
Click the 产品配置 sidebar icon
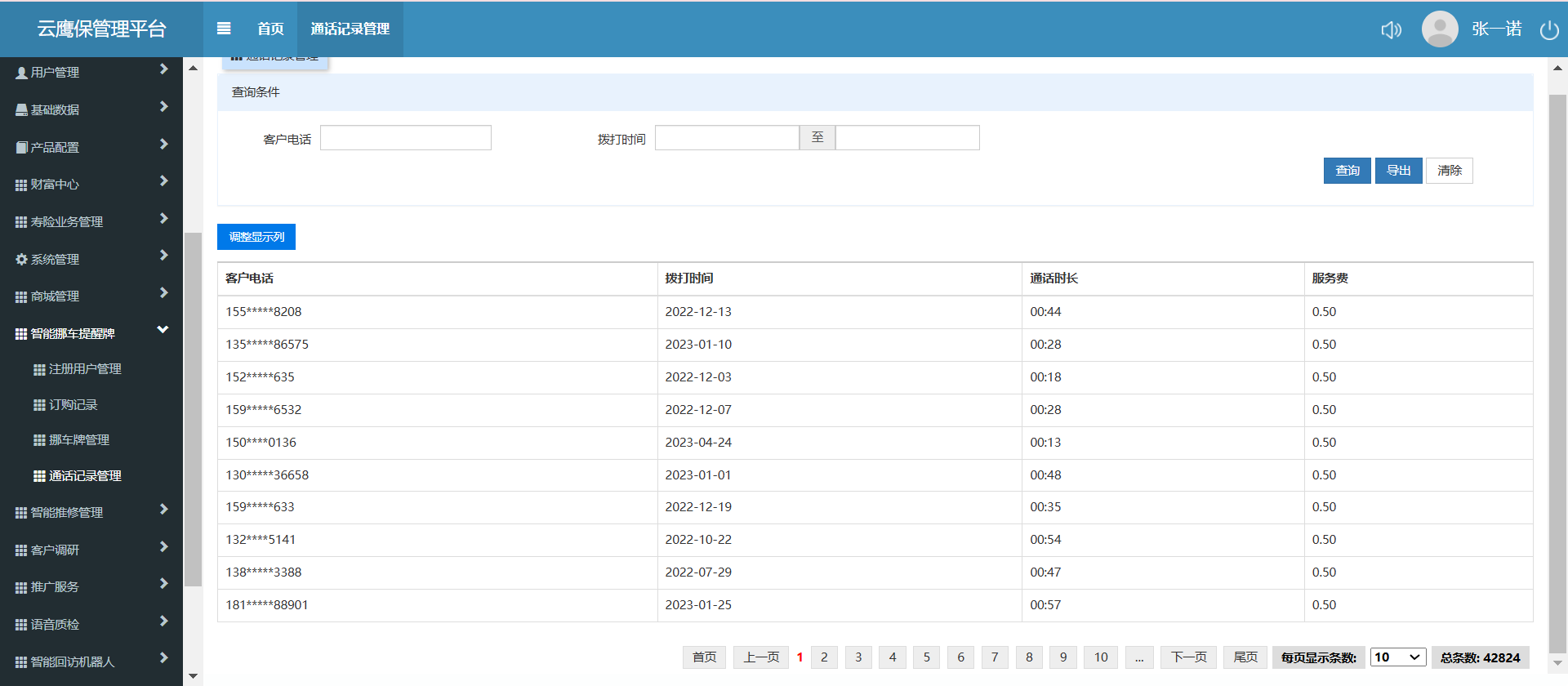(21, 148)
